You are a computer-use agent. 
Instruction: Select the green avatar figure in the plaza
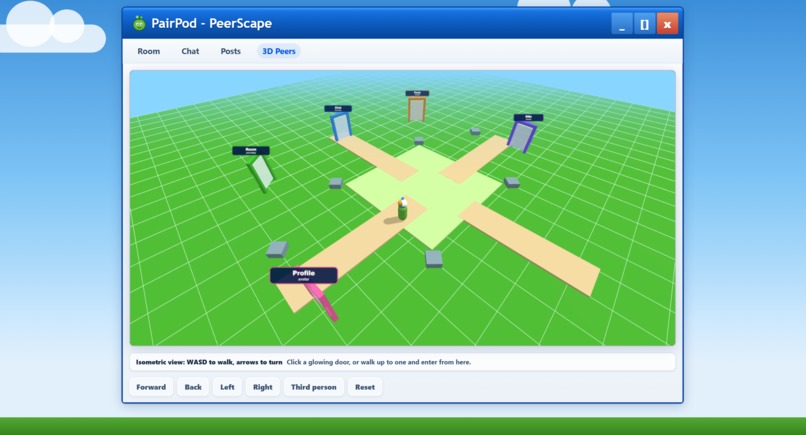402,209
